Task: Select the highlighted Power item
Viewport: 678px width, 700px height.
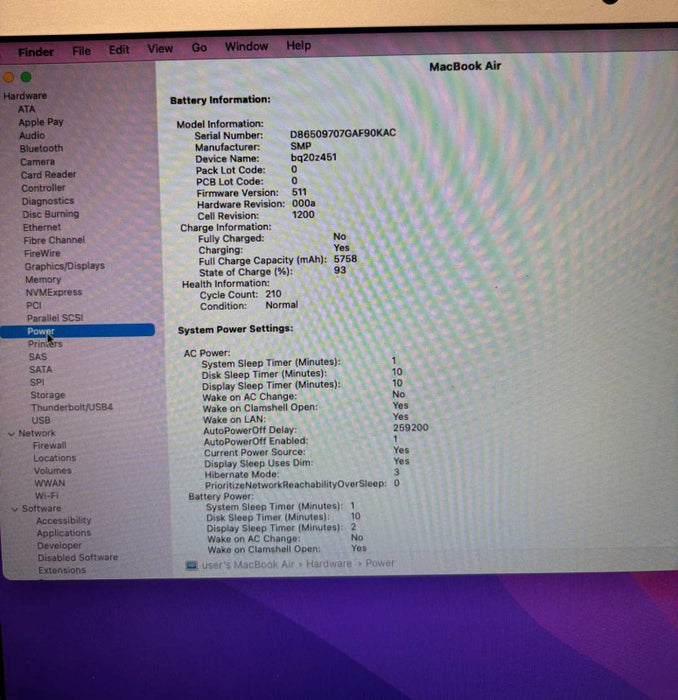Action: pyautogui.click(x=78, y=331)
